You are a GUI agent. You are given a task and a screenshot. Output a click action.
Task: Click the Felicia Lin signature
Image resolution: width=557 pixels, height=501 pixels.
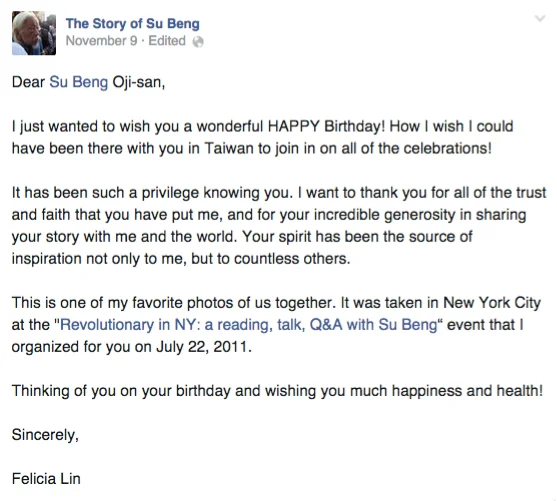pyautogui.click(x=46, y=479)
